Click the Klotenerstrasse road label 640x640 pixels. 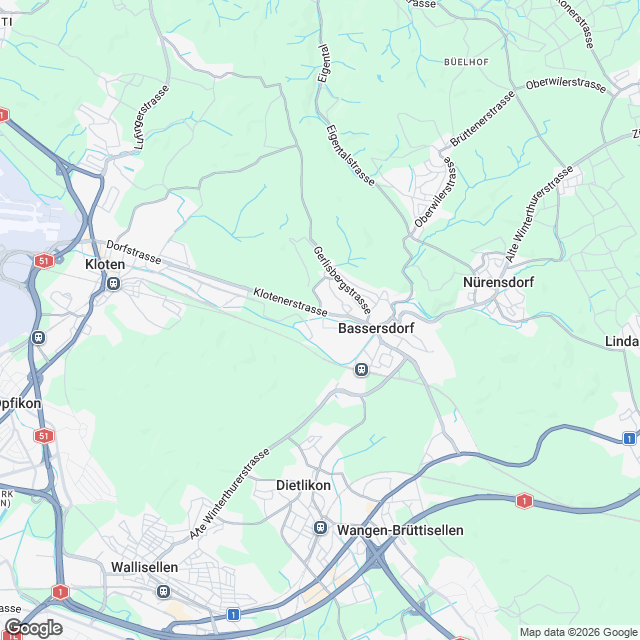click(x=290, y=302)
